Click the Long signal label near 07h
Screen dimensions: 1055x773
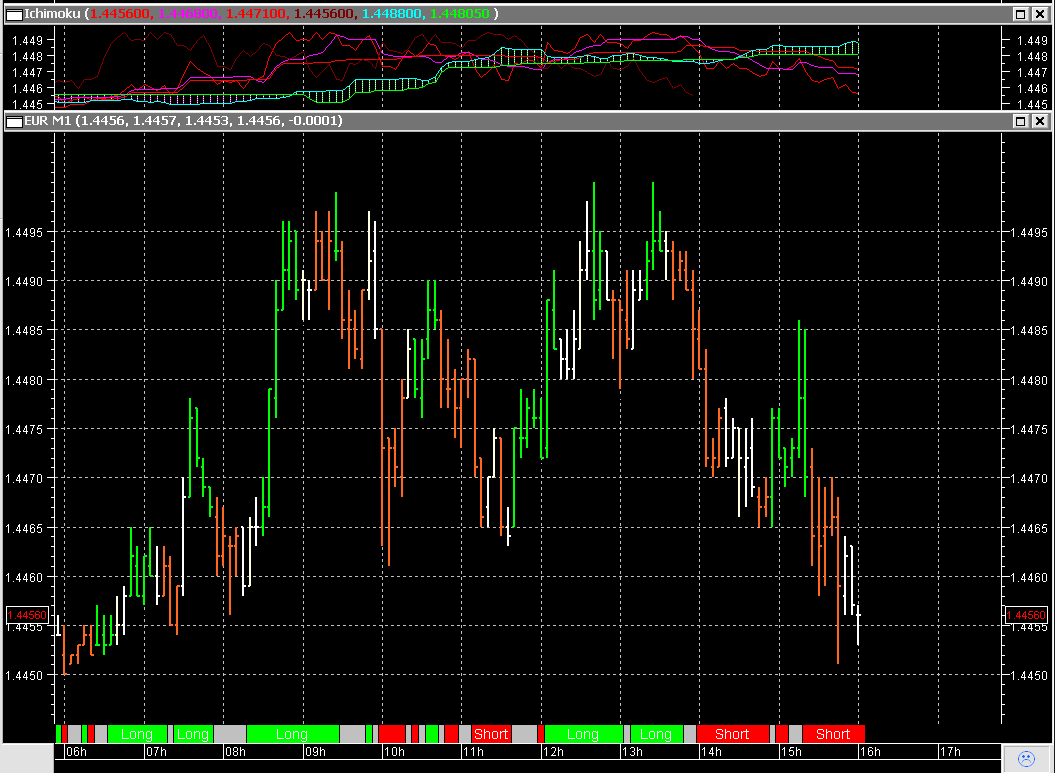pos(137,734)
